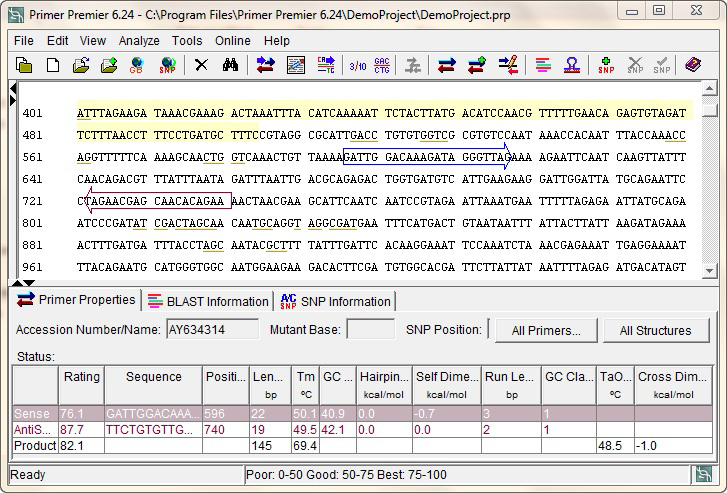
Task: Click the blue-red opposing arrows primer icon
Action: pos(446,65)
